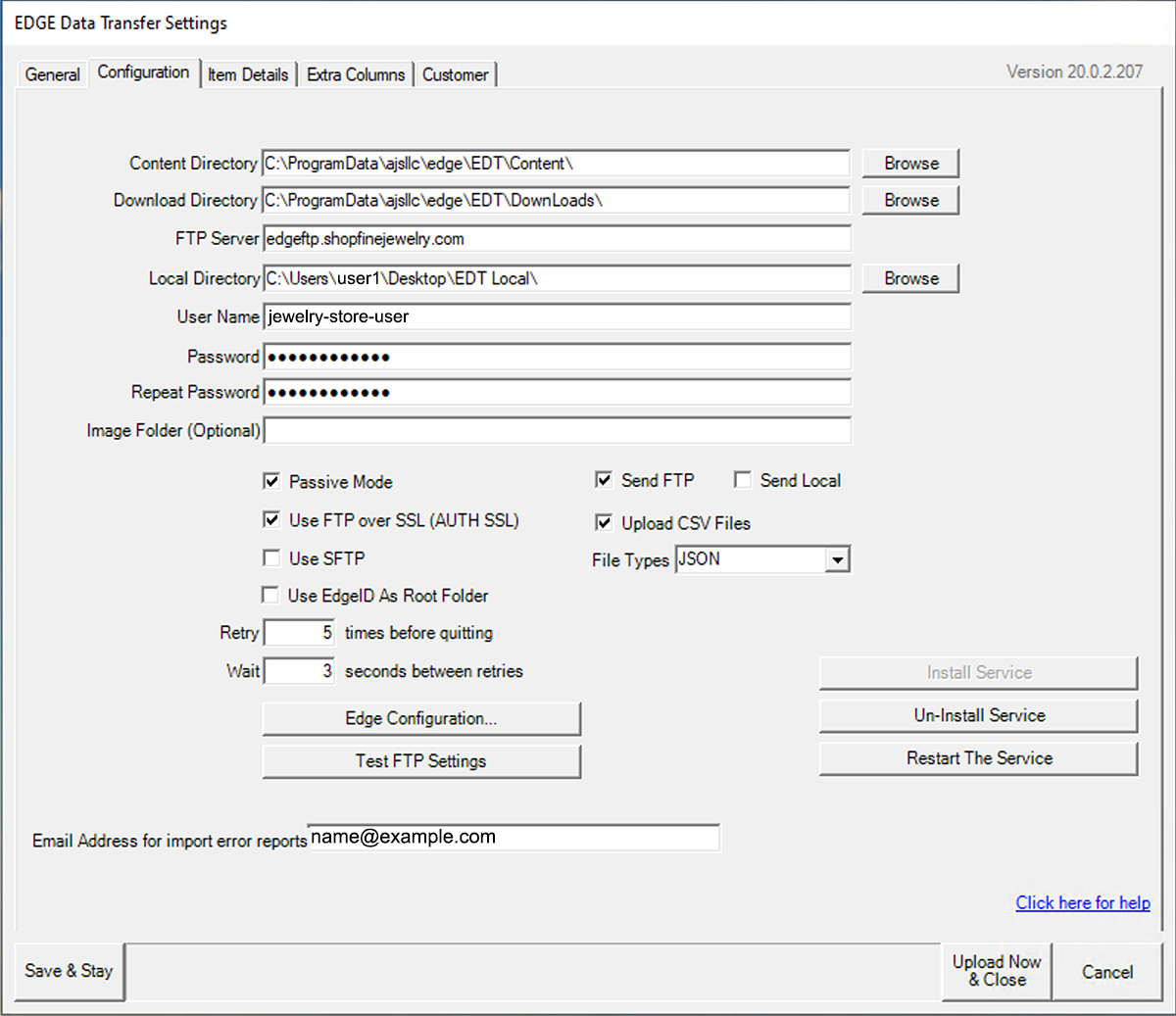
Task: Enable the Use SFTP checkbox
Action: (272, 558)
